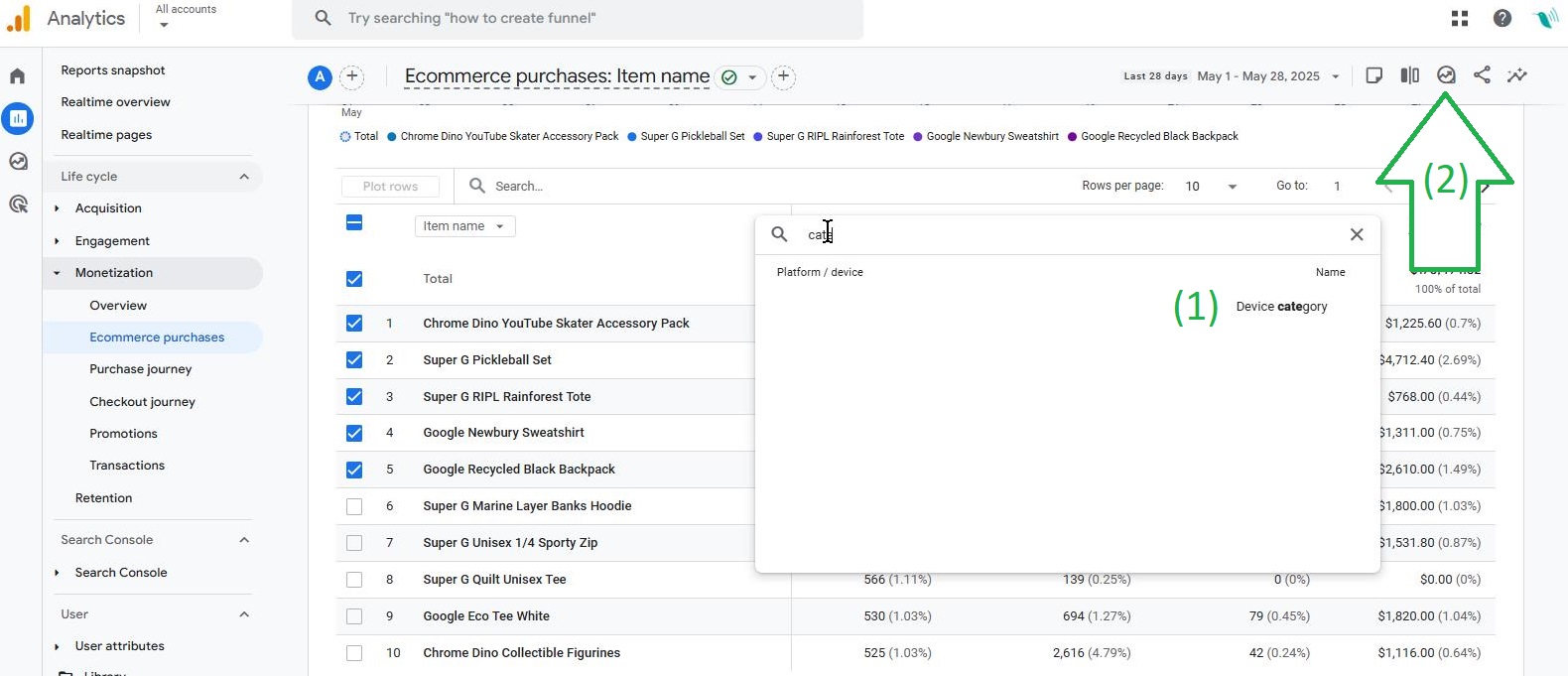Collapse the Search Console section header

[244, 540]
